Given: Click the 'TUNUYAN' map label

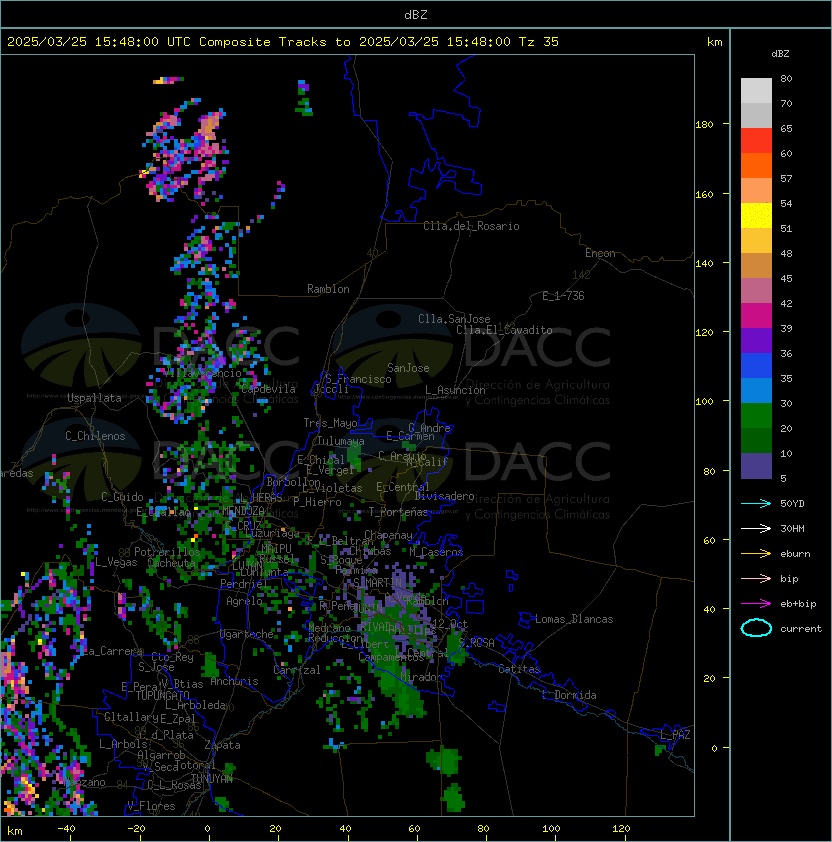Looking at the screenshot, I should (x=212, y=778).
